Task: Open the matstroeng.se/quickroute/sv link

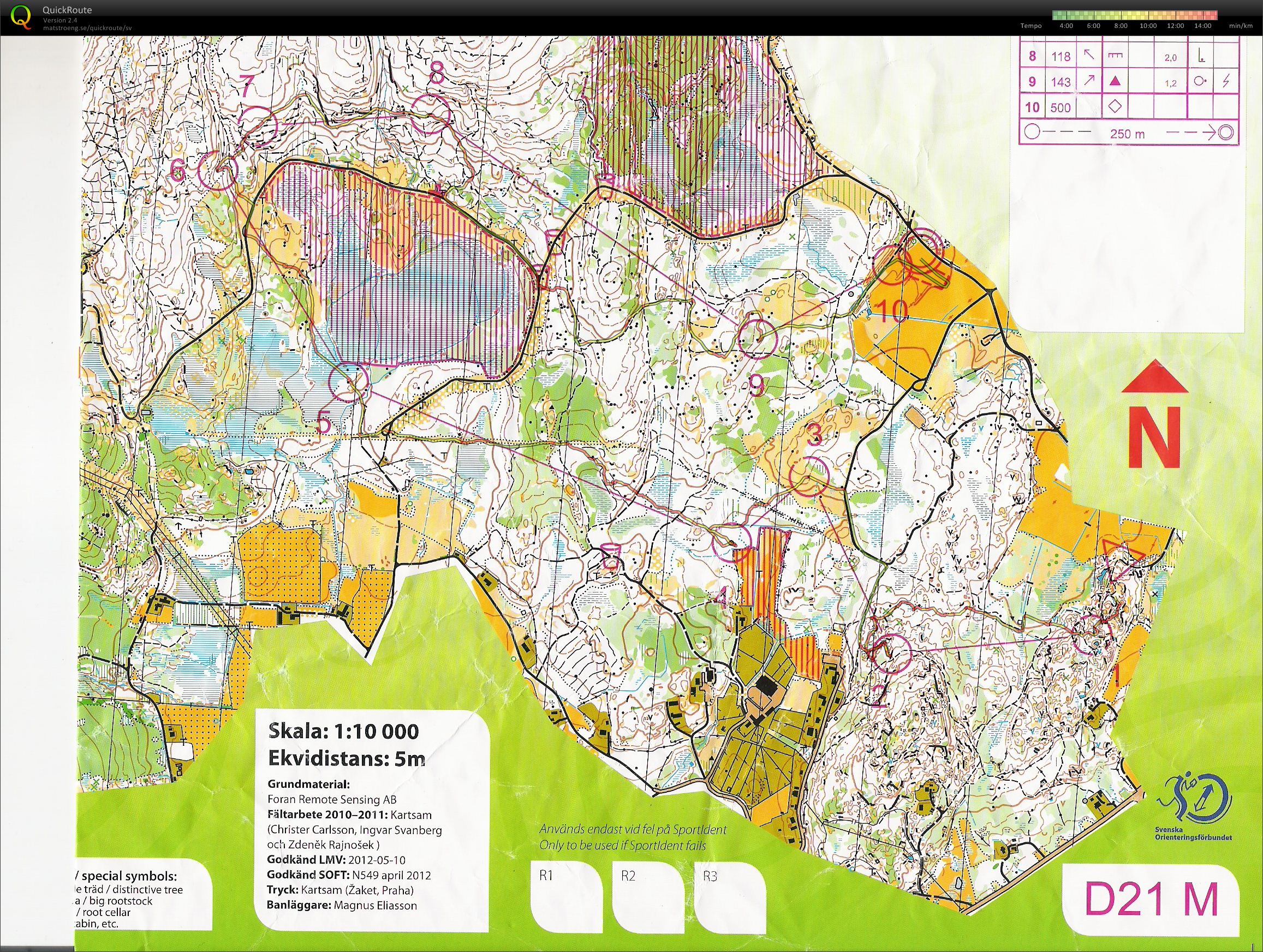Action: 87,27
